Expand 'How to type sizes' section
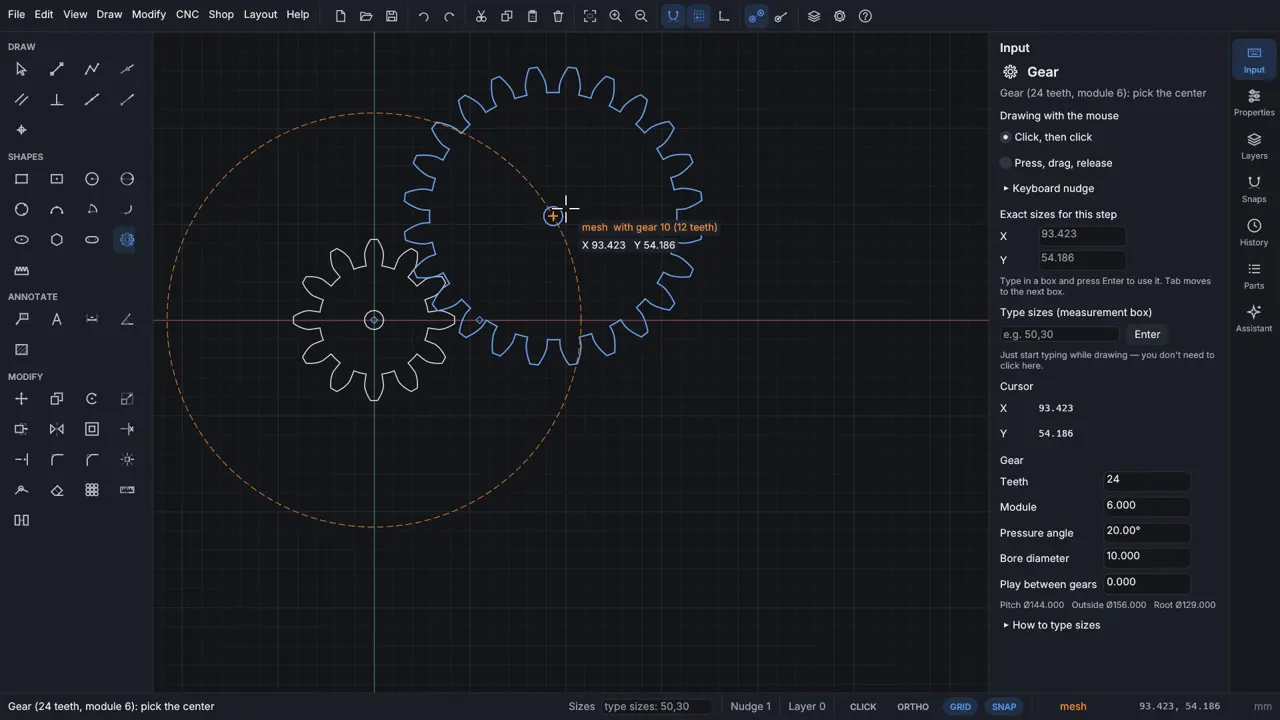1280x720 pixels. (x=1052, y=625)
